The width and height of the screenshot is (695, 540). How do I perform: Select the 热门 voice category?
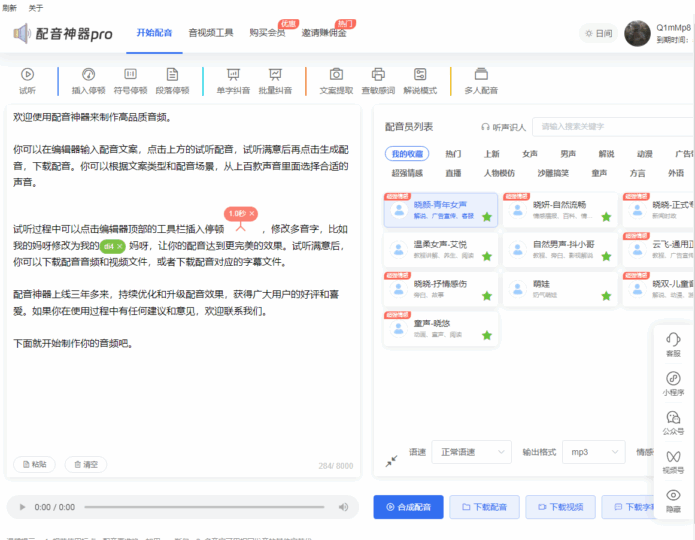[x=453, y=154]
